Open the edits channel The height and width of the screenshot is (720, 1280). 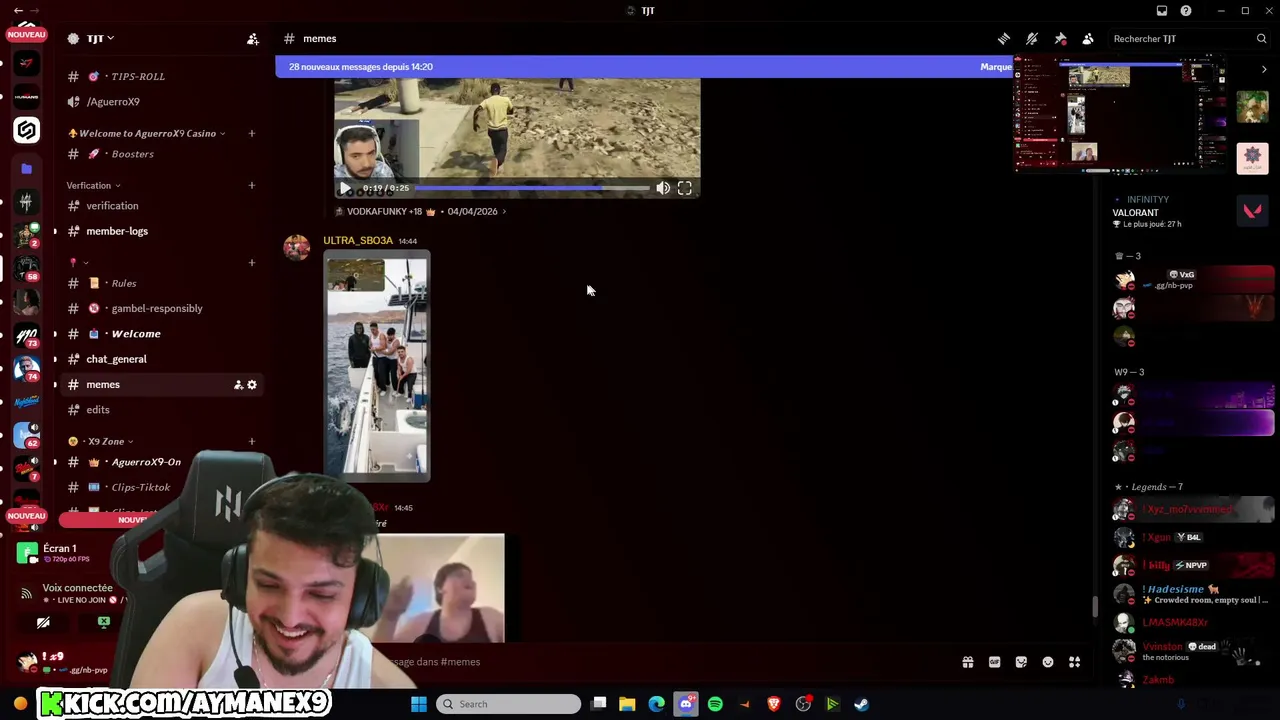click(98, 410)
